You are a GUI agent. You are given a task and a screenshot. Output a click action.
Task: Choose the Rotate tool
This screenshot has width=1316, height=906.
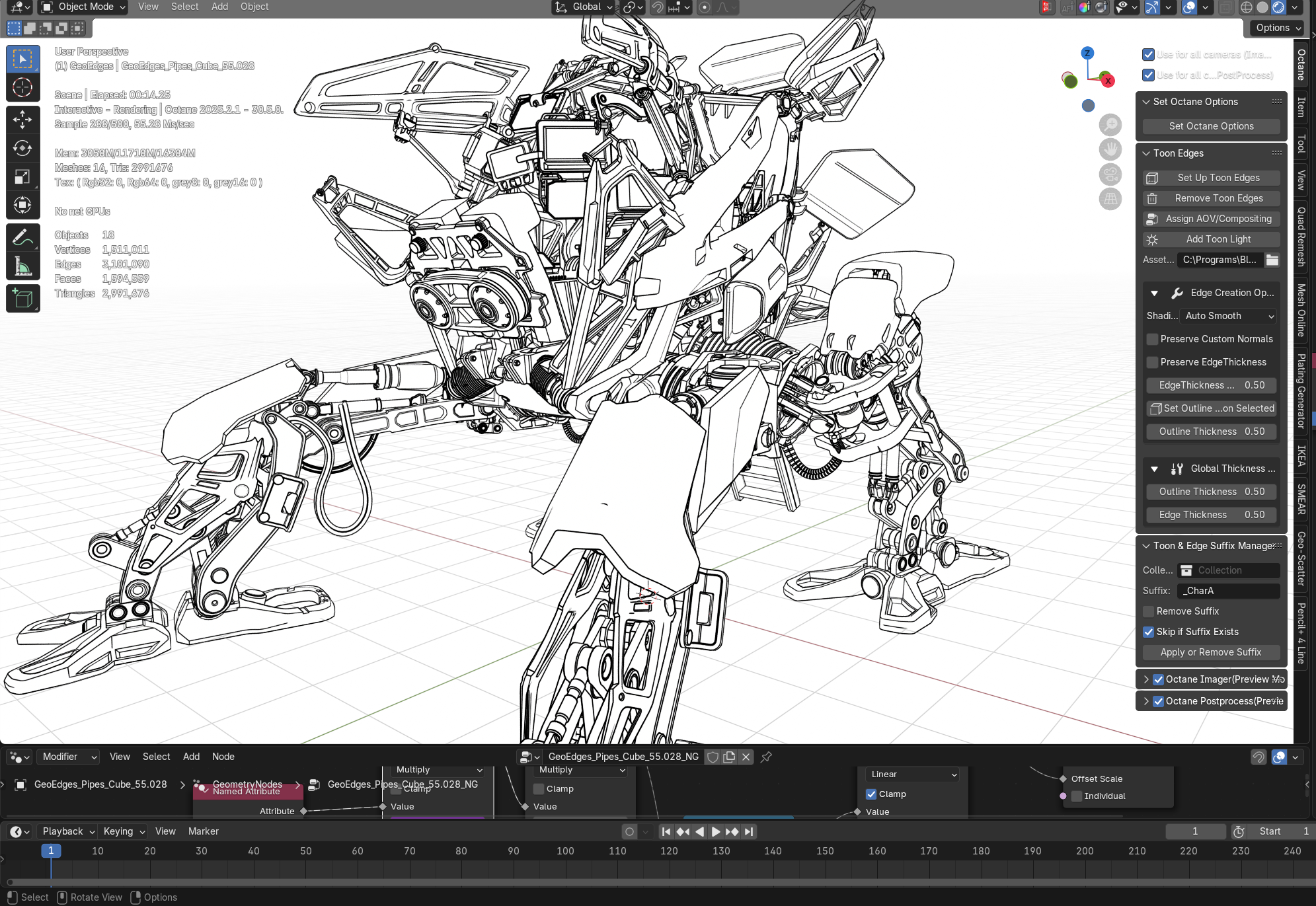[x=22, y=148]
